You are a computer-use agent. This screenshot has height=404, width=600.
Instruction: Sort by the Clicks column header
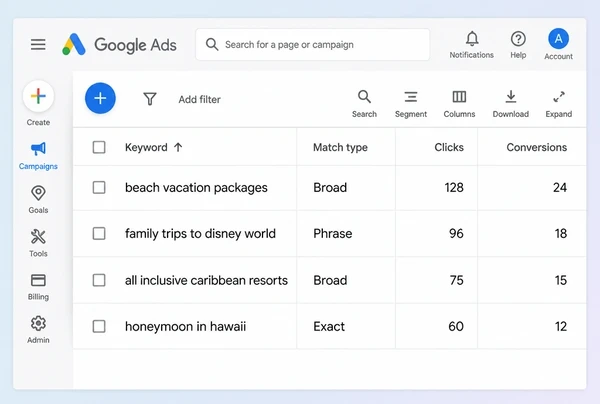[449, 147]
